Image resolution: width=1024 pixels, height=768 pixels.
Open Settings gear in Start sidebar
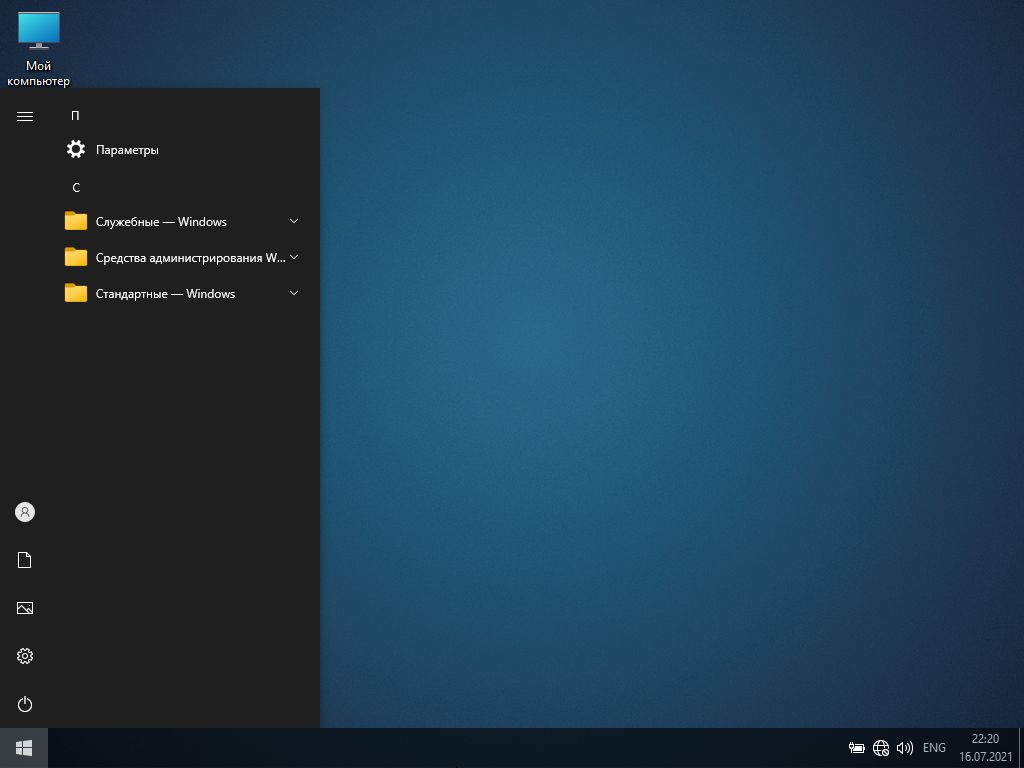[25, 656]
